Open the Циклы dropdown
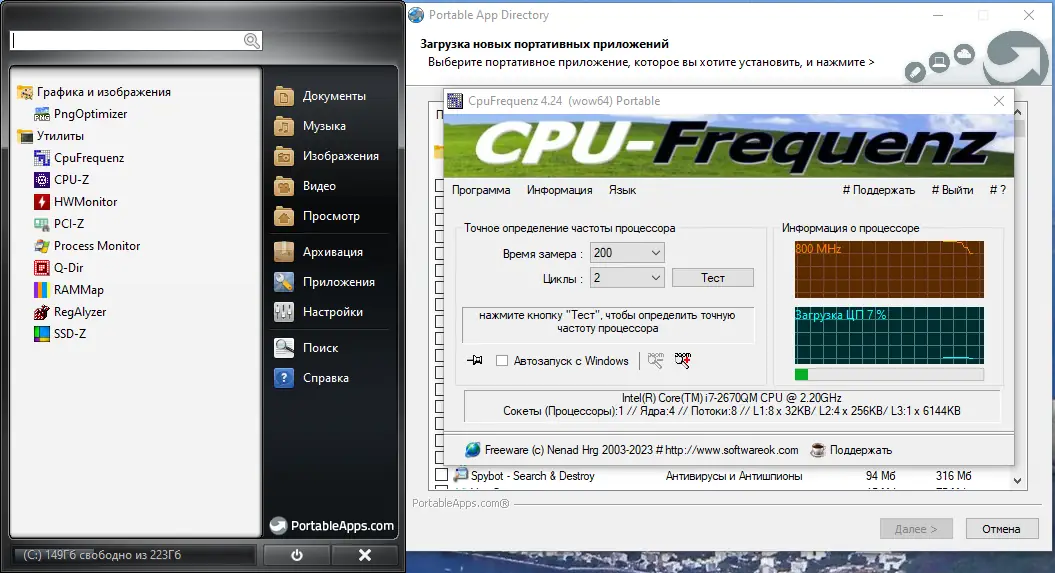Screen dimensions: 1055x573 point(626,278)
